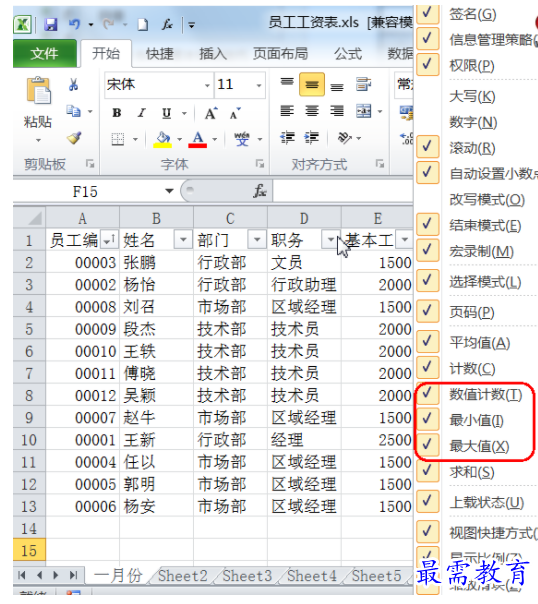Go to last sheet navigation arrow

73,575
